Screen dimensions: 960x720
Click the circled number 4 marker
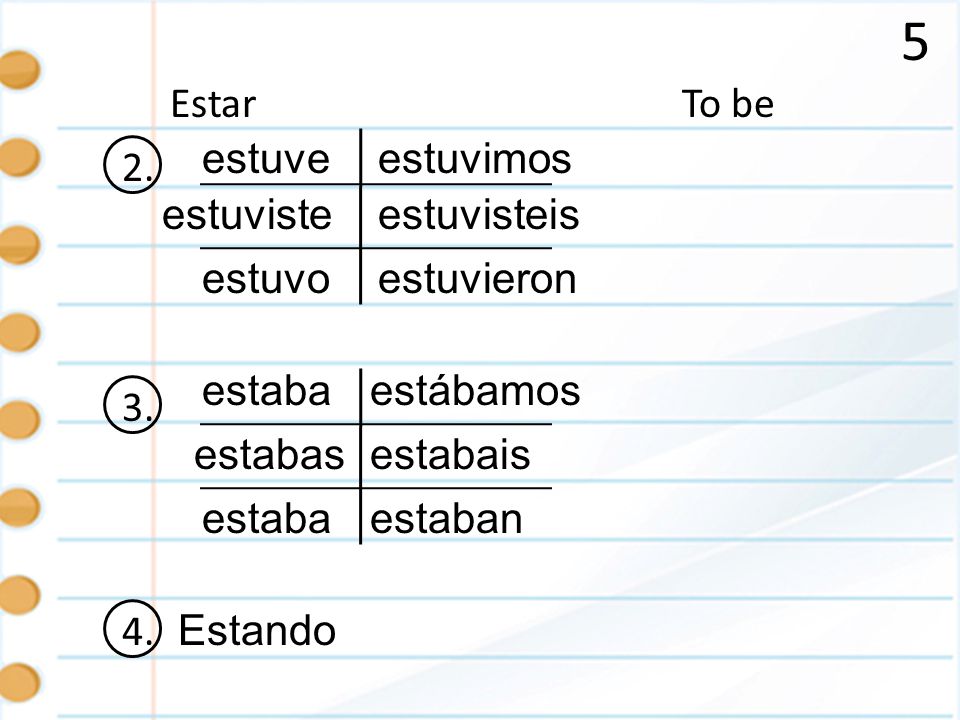pos(133,629)
